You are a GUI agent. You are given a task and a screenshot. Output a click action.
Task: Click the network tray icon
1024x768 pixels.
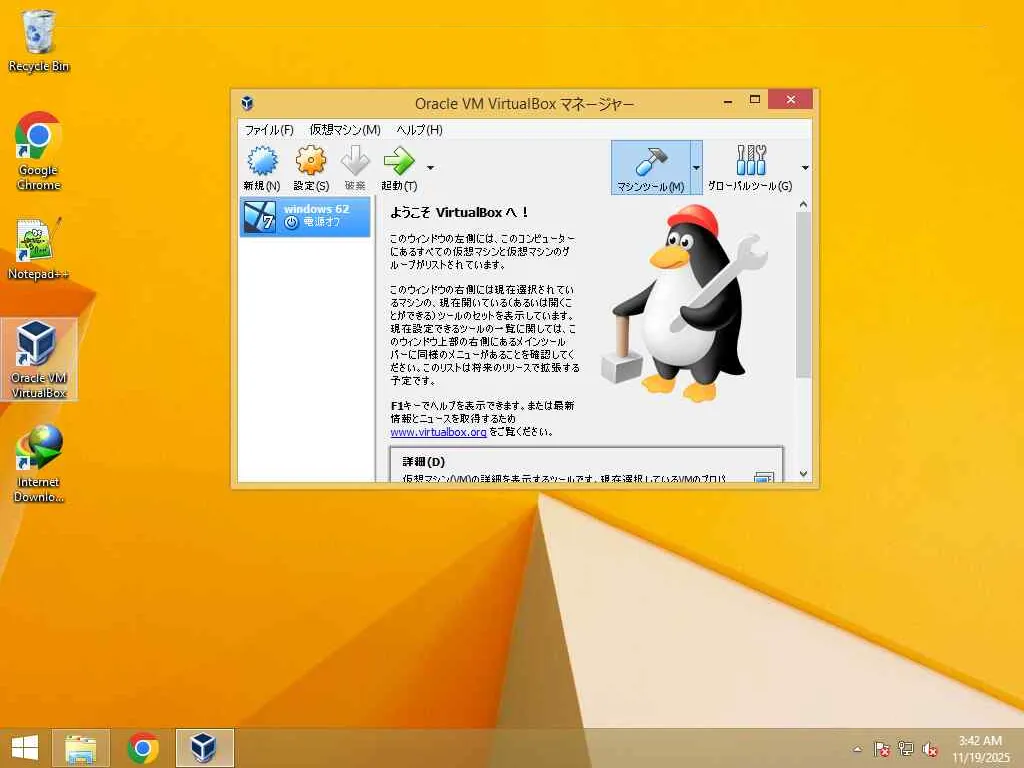click(906, 749)
